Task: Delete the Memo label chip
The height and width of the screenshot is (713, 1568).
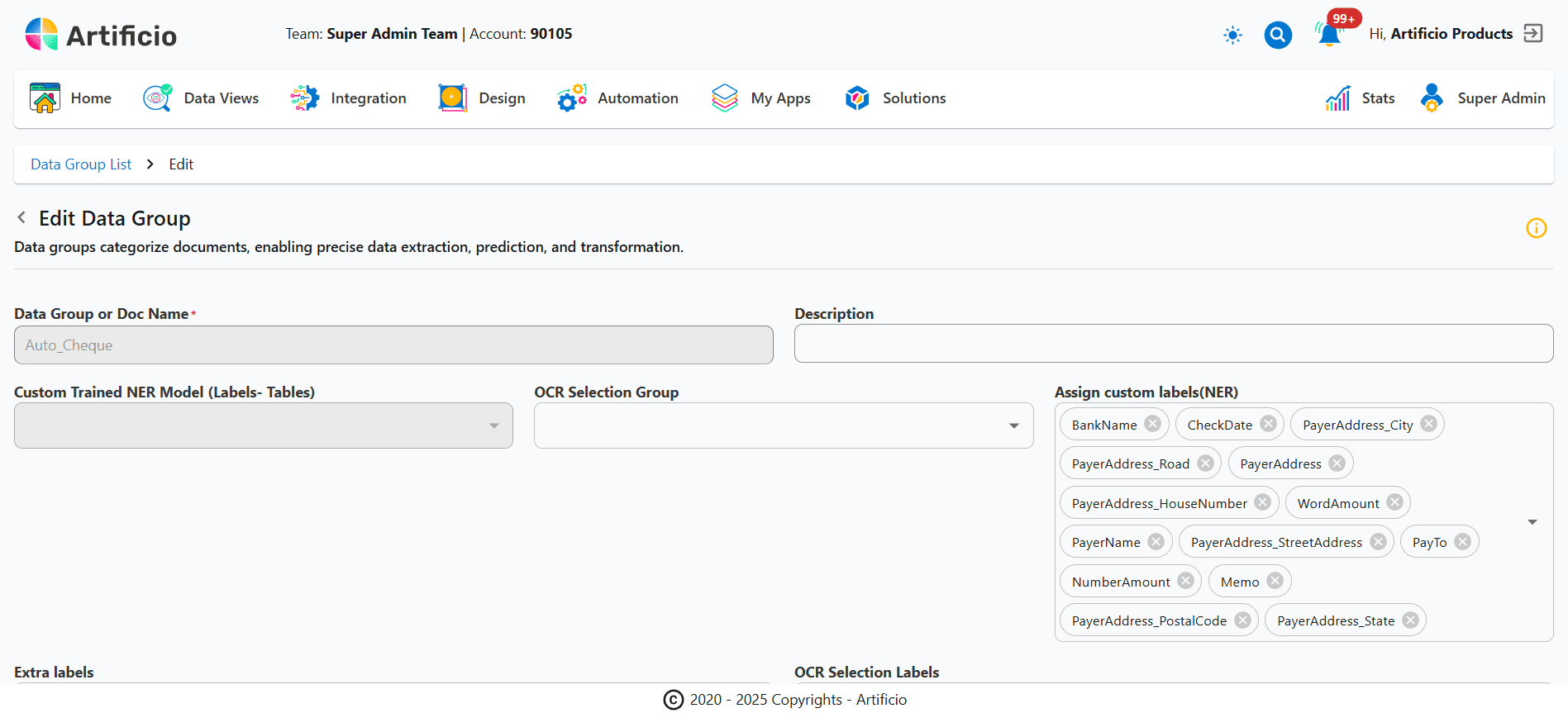Action: point(1275,581)
